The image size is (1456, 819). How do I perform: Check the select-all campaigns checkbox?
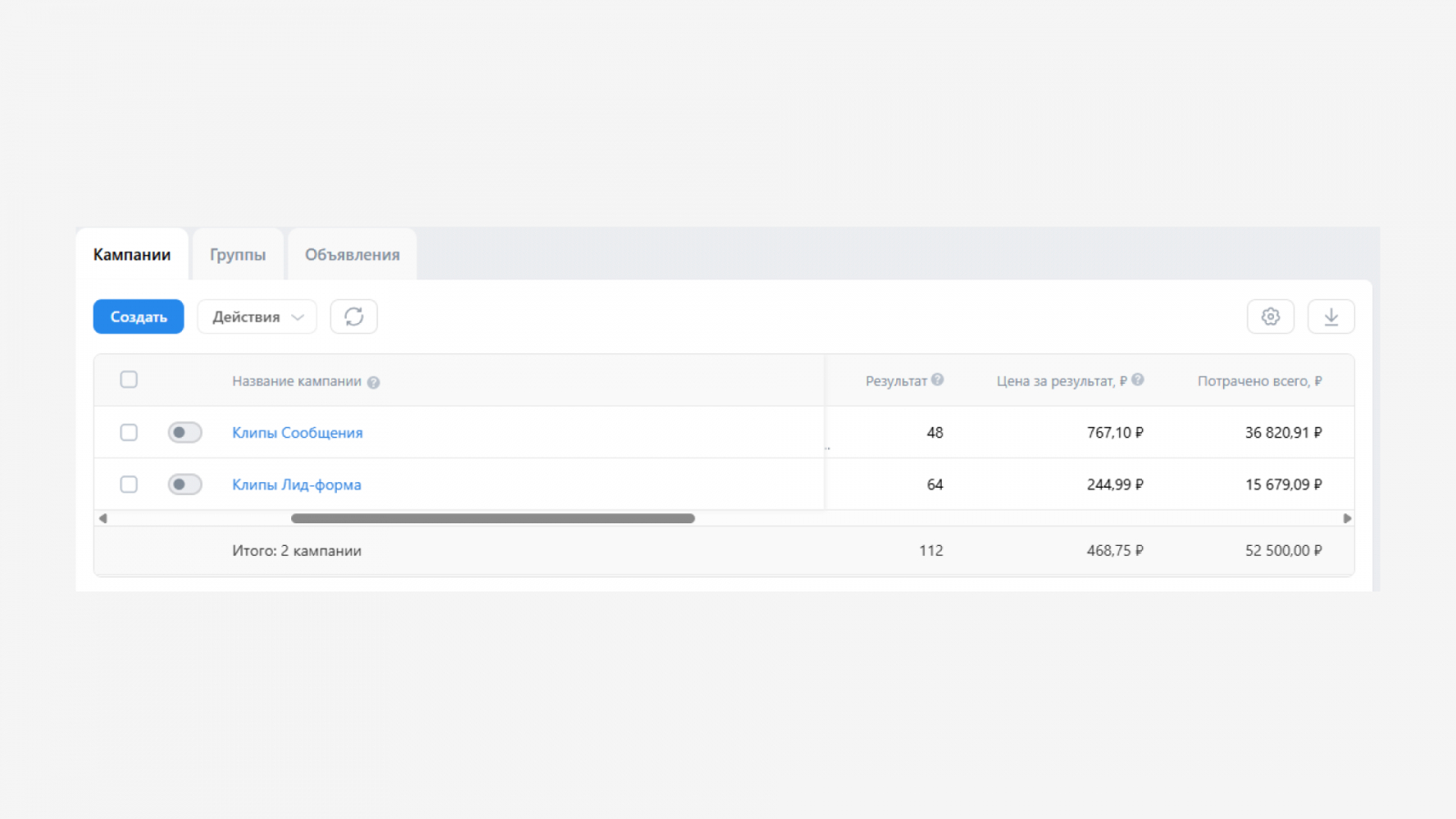pos(129,379)
